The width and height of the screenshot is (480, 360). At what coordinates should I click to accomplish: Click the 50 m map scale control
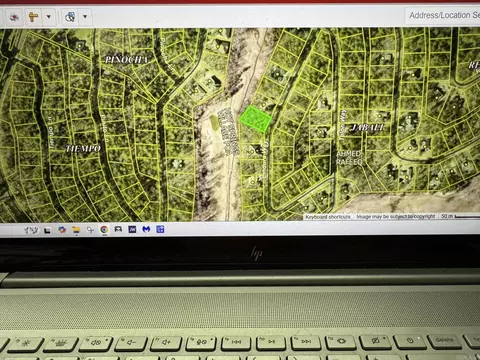coord(459,216)
